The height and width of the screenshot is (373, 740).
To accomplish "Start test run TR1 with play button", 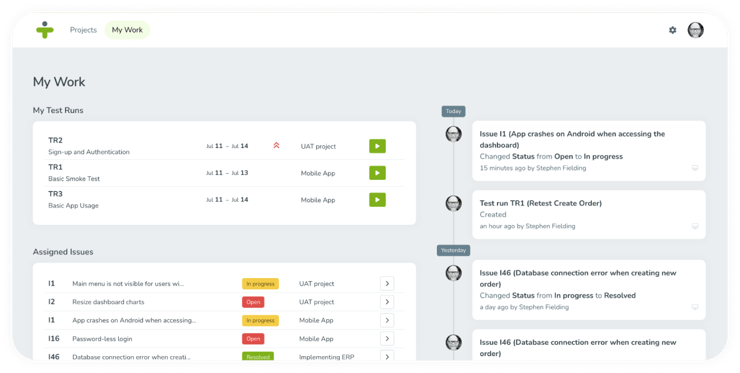I will pos(377,173).
